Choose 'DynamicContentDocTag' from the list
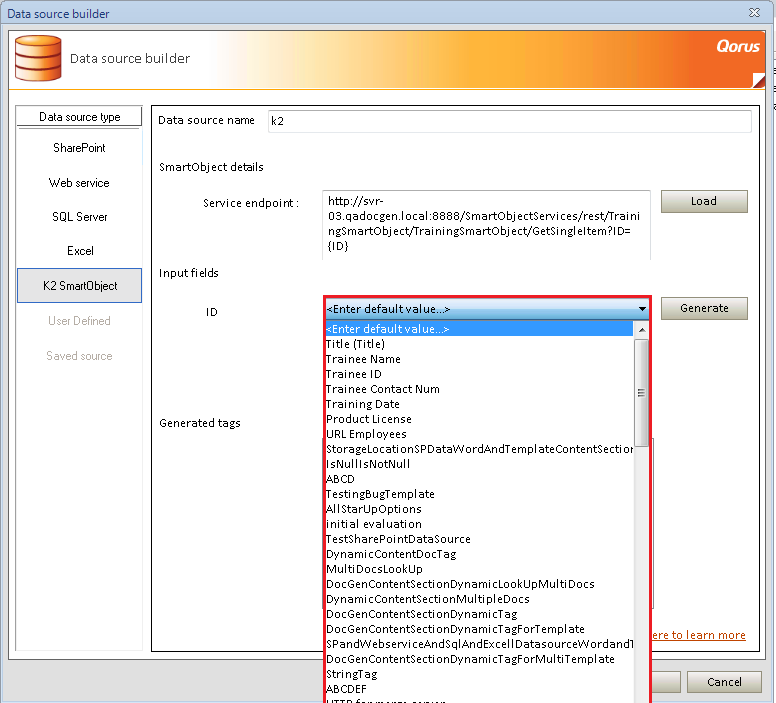The image size is (776, 703). 479,554
